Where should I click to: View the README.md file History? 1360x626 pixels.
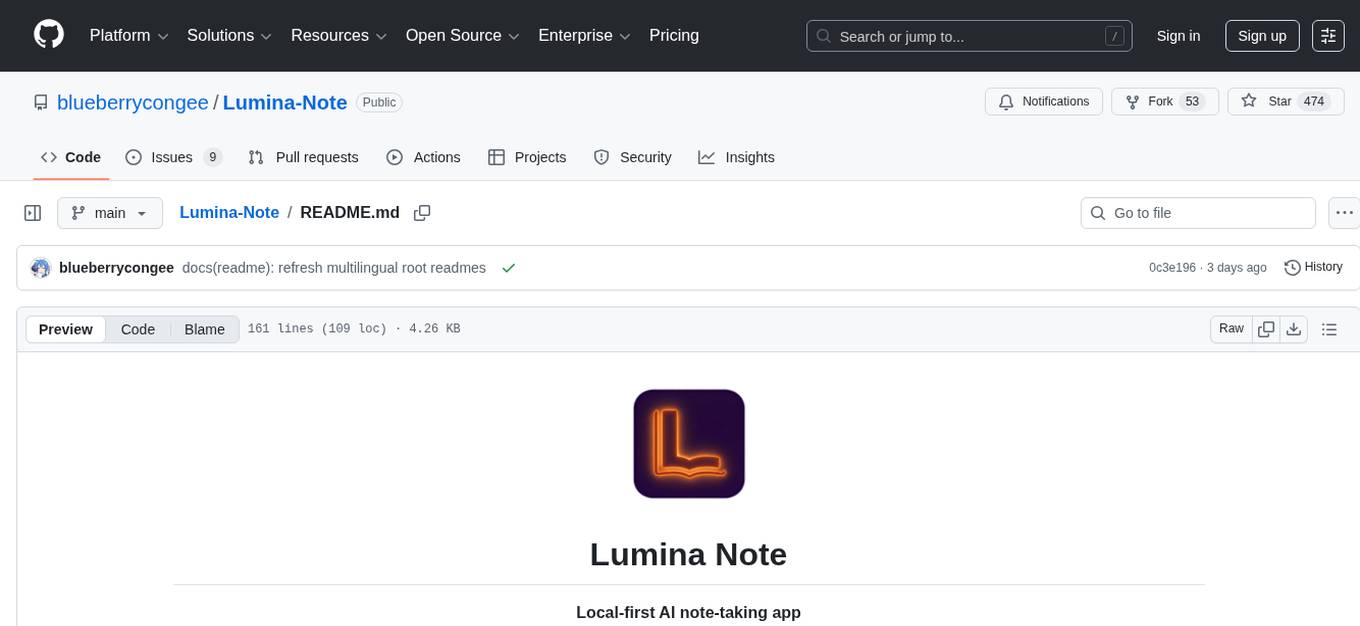(x=1313, y=267)
